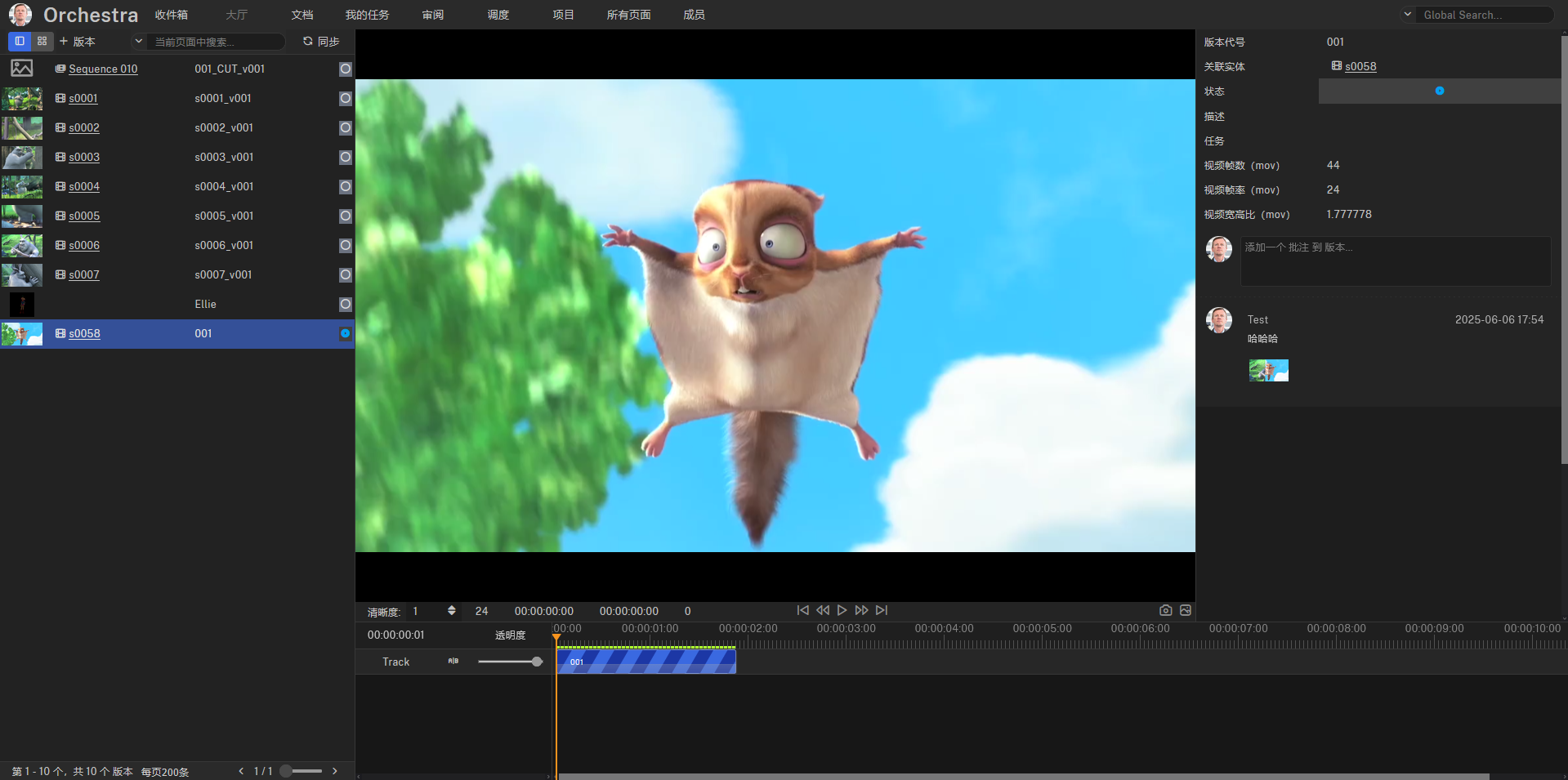Jump to the first frame
Image resolution: width=1568 pixels, height=780 pixels.
[x=803, y=610]
